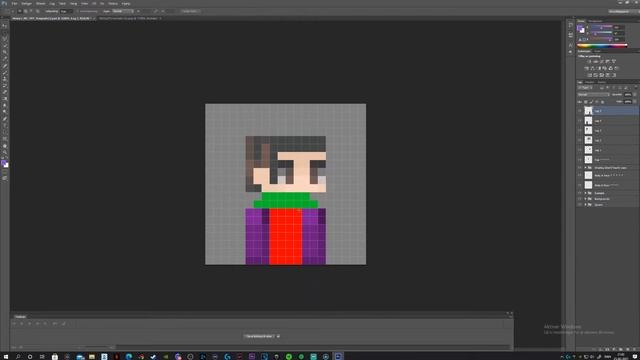This screenshot has width=640, height=360.
Task: Lock transparent pixels in Layers panel
Action: [585, 102]
